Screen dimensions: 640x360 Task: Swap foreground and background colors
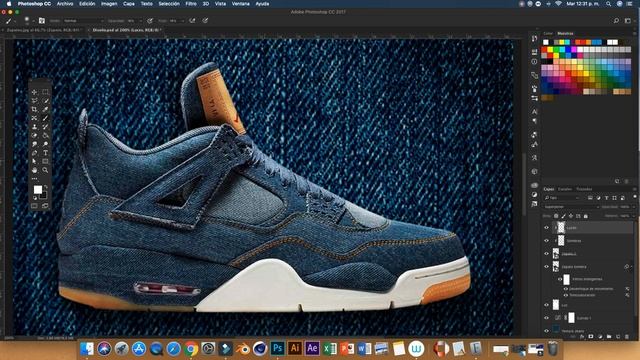tap(46, 187)
